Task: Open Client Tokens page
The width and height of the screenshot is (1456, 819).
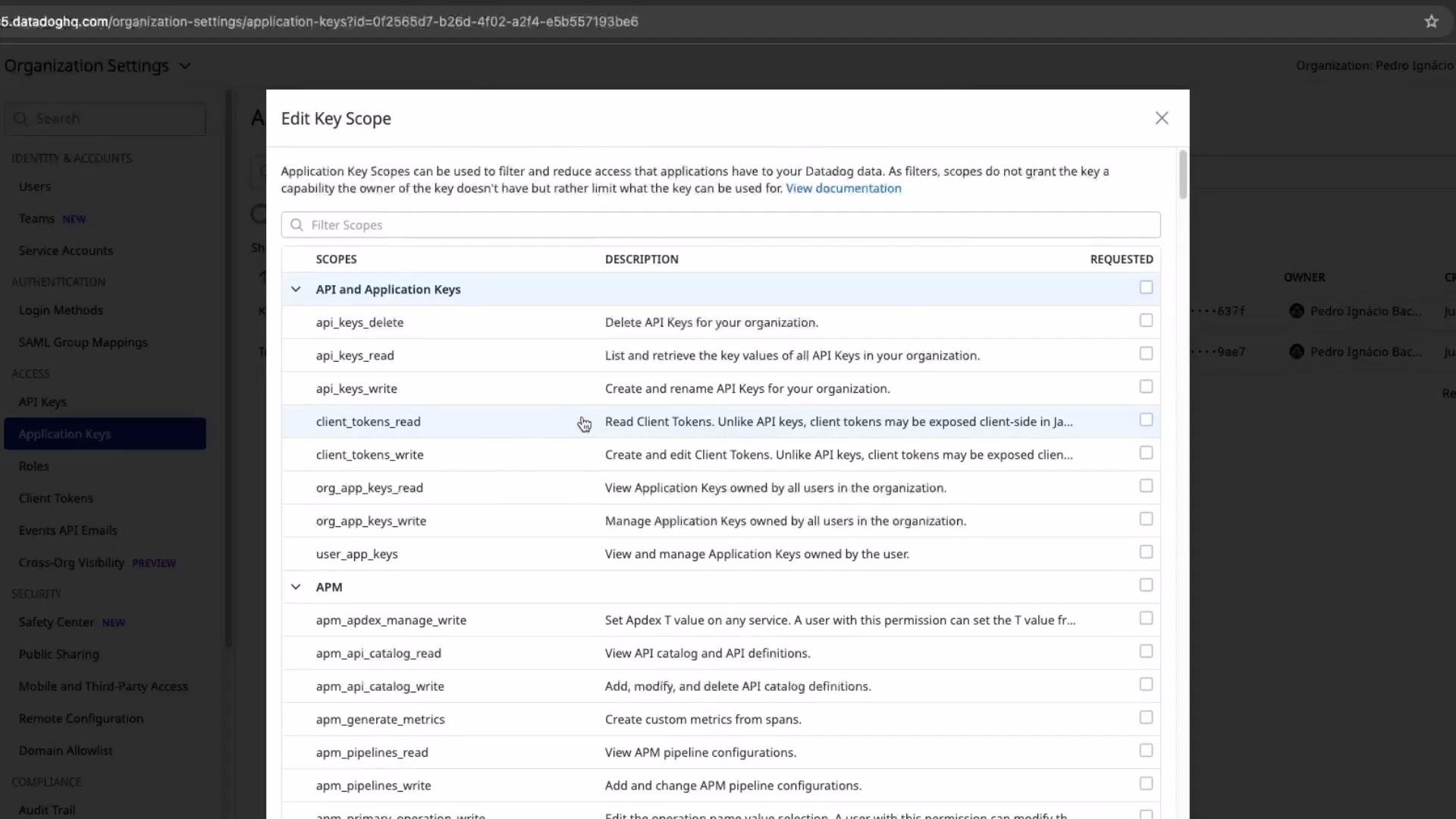Action: pyautogui.click(x=56, y=499)
